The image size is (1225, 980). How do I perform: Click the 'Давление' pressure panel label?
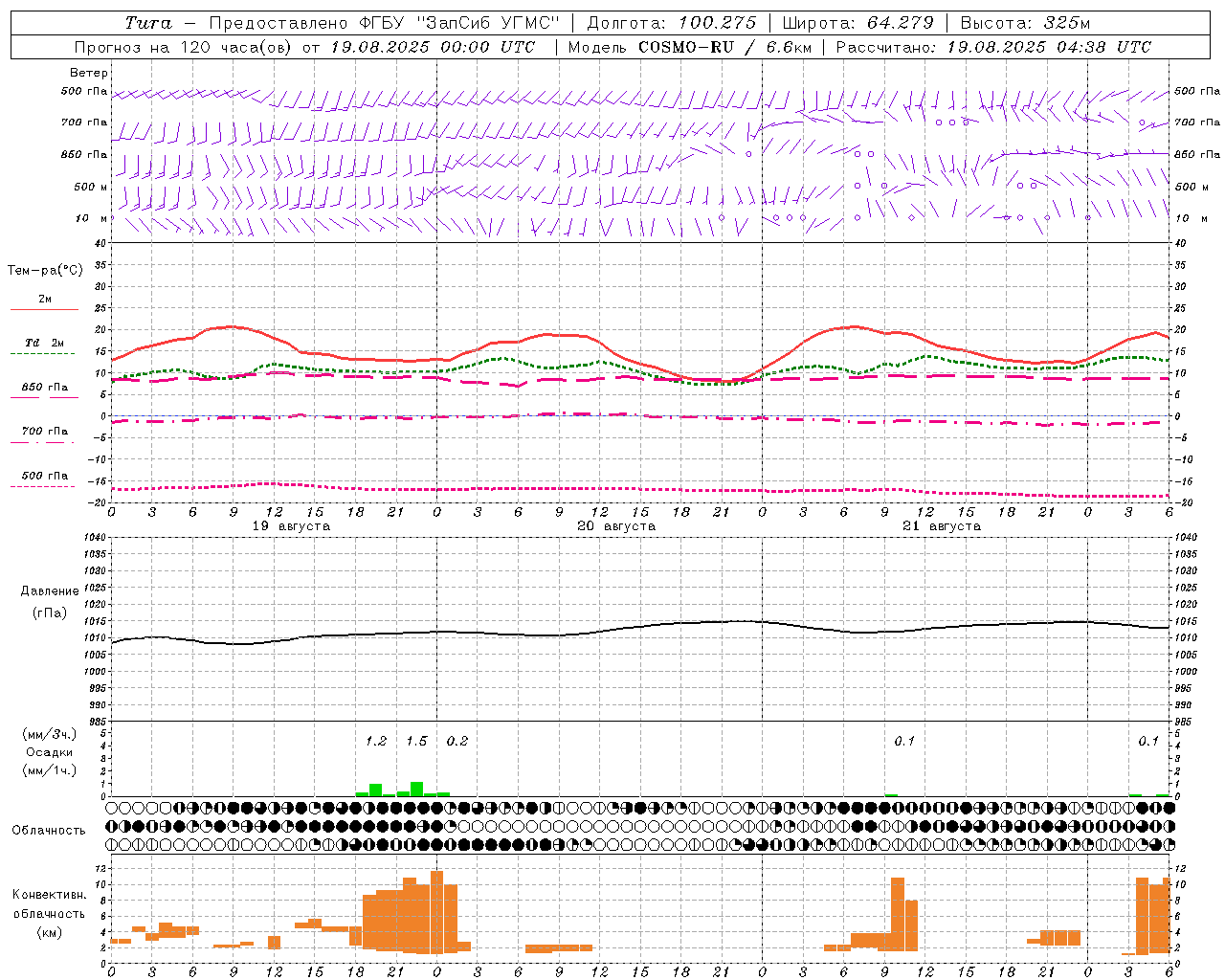pyautogui.click(x=50, y=591)
